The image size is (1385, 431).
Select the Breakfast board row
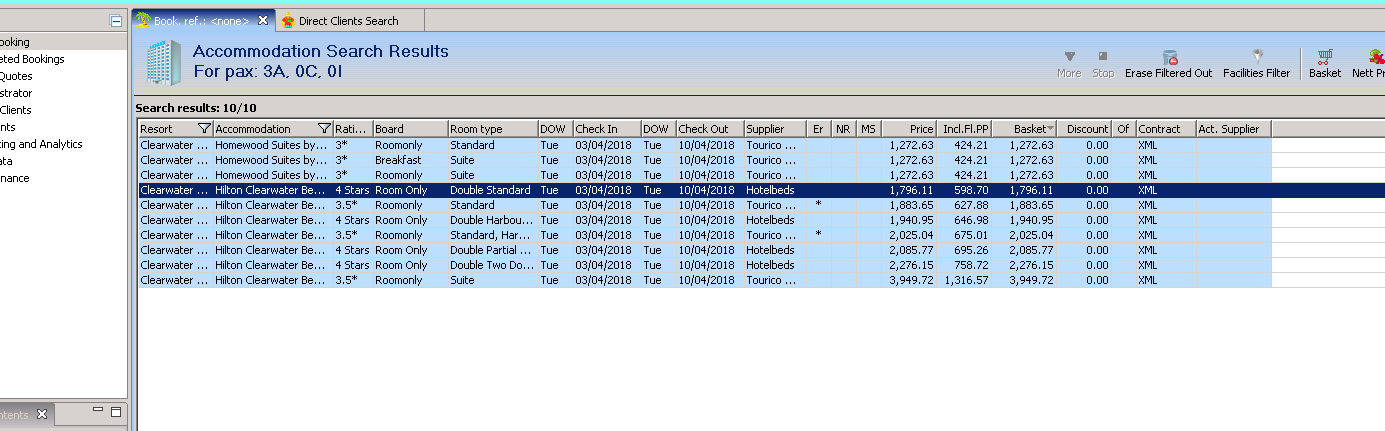704,160
